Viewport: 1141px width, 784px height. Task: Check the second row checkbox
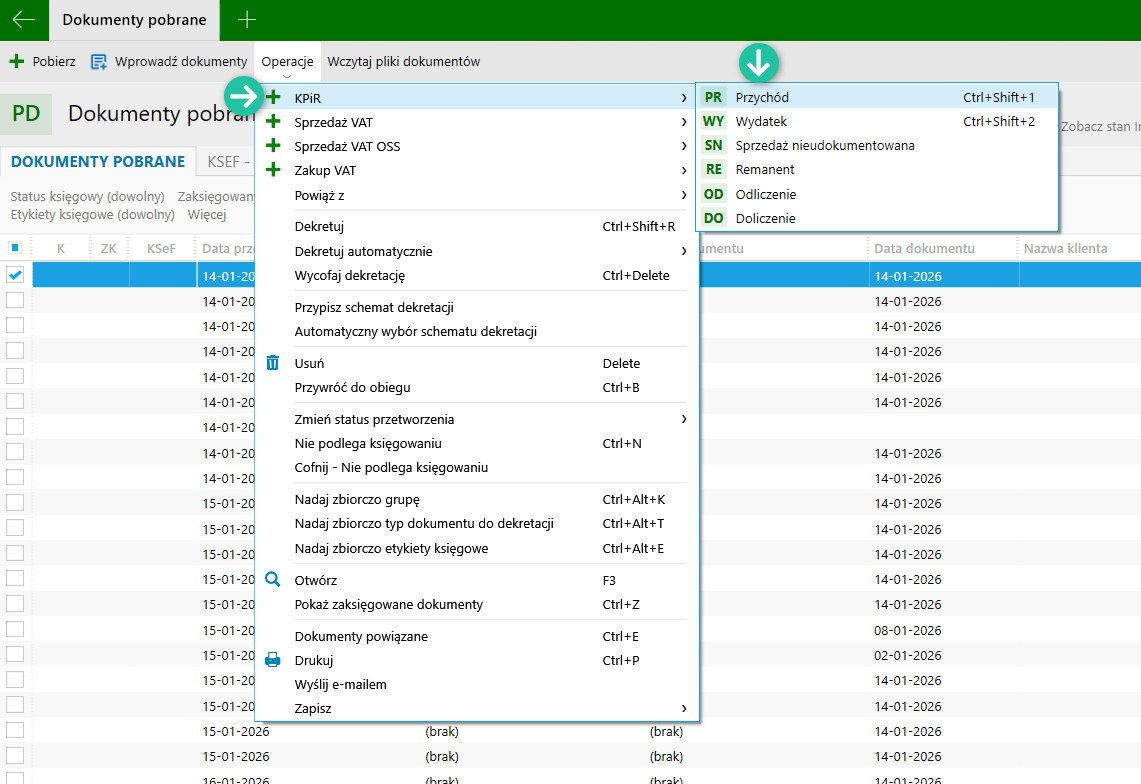click(15, 300)
